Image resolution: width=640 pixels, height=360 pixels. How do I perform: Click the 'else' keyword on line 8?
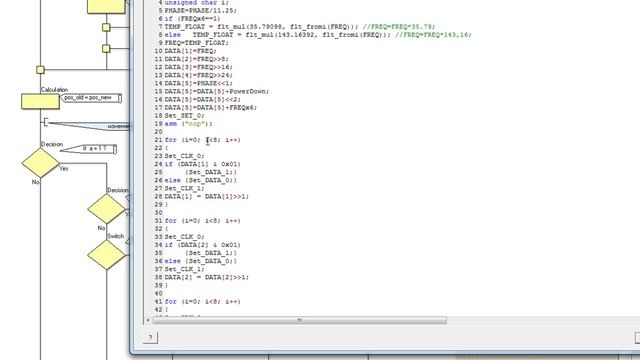click(173, 35)
